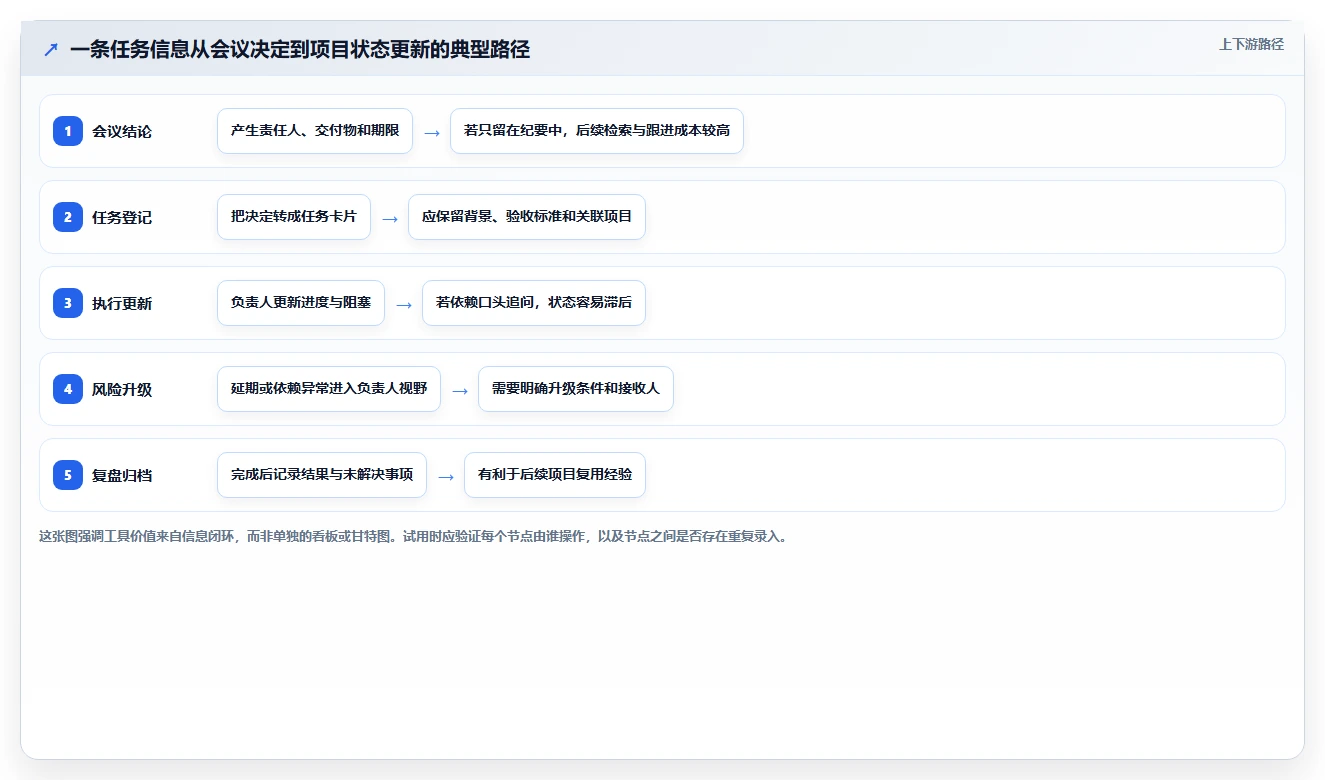Screen dimensions: 1325x780
Task: Click the 需要明确升级条件和接收人 box
Action: pyautogui.click(x=576, y=389)
